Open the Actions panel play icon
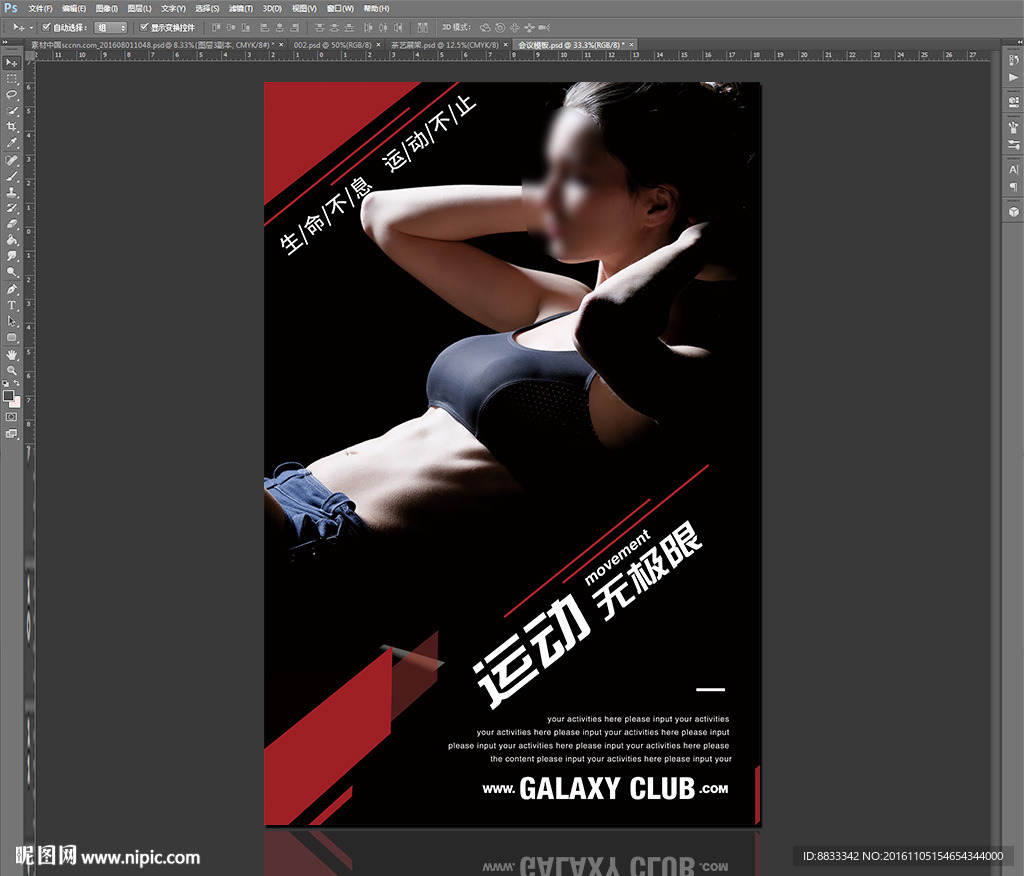The width and height of the screenshot is (1024, 876). (x=1014, y=77)
